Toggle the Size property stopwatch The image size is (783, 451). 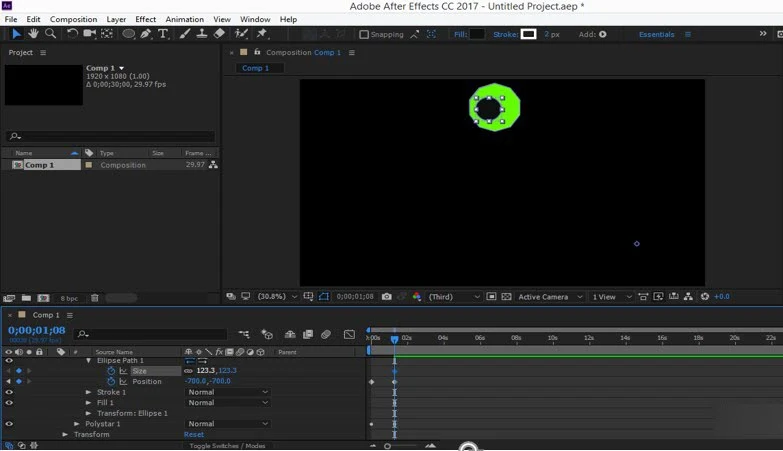[x=111, y=371]
